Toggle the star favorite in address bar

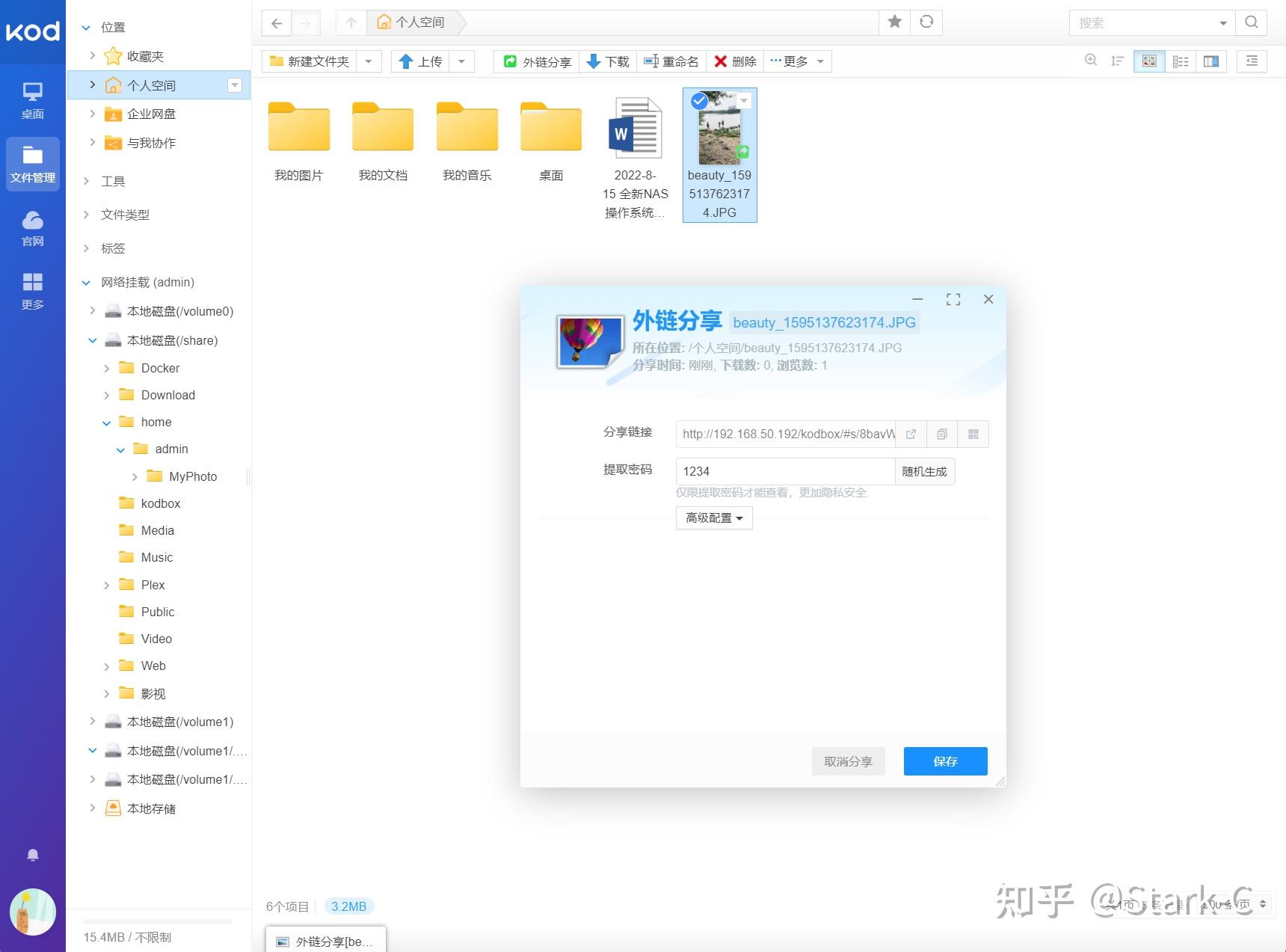tap(893, 22)
